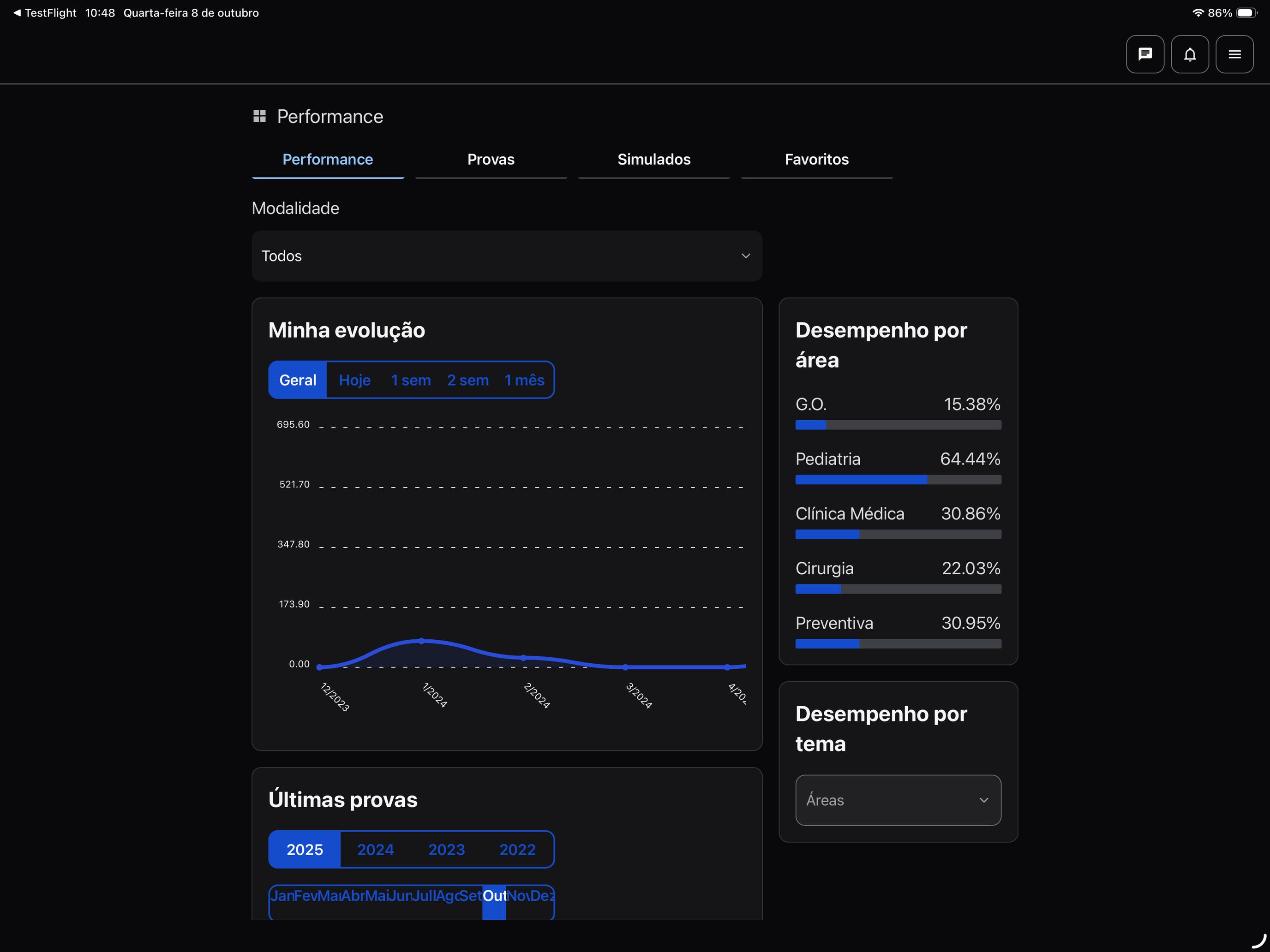Click the 64.44% Pediatria value
This screenshot has height=952, width=1270.
coord(970,459)
